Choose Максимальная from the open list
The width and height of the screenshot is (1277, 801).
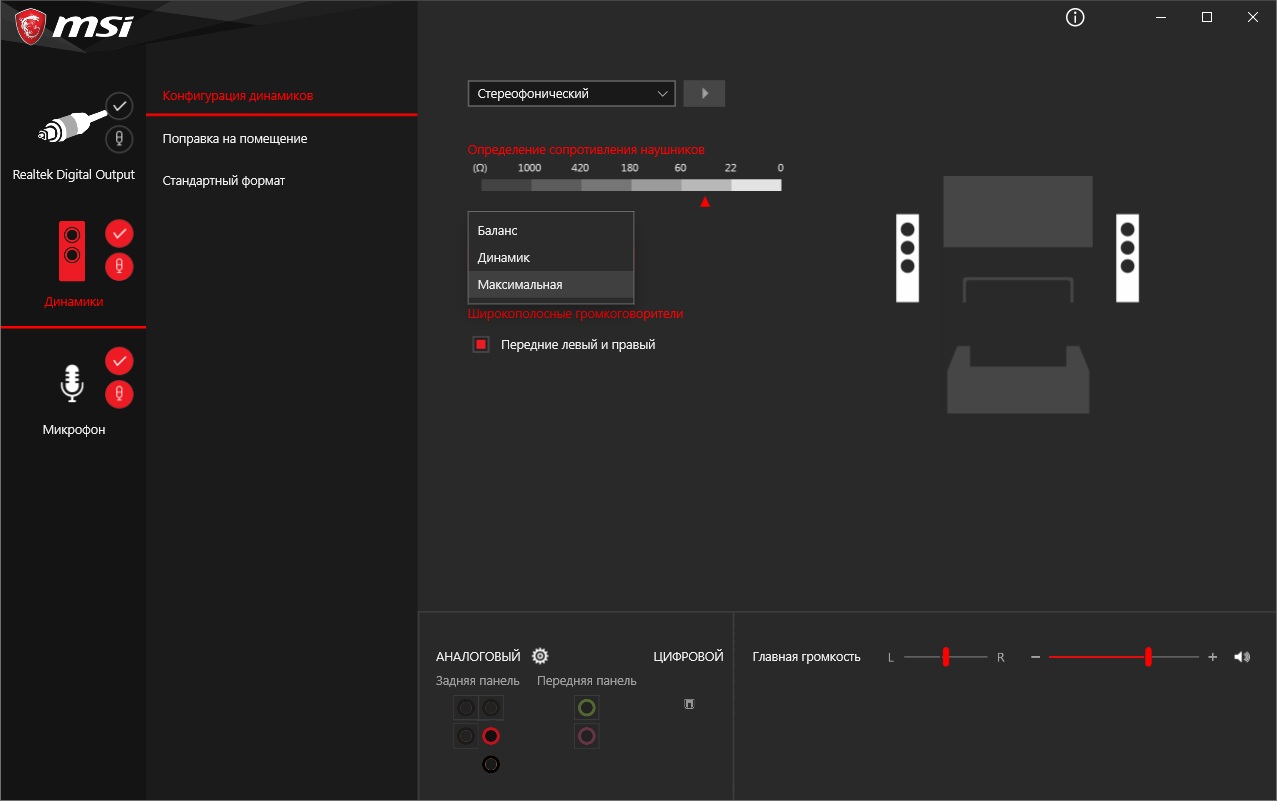coord(551,284)
